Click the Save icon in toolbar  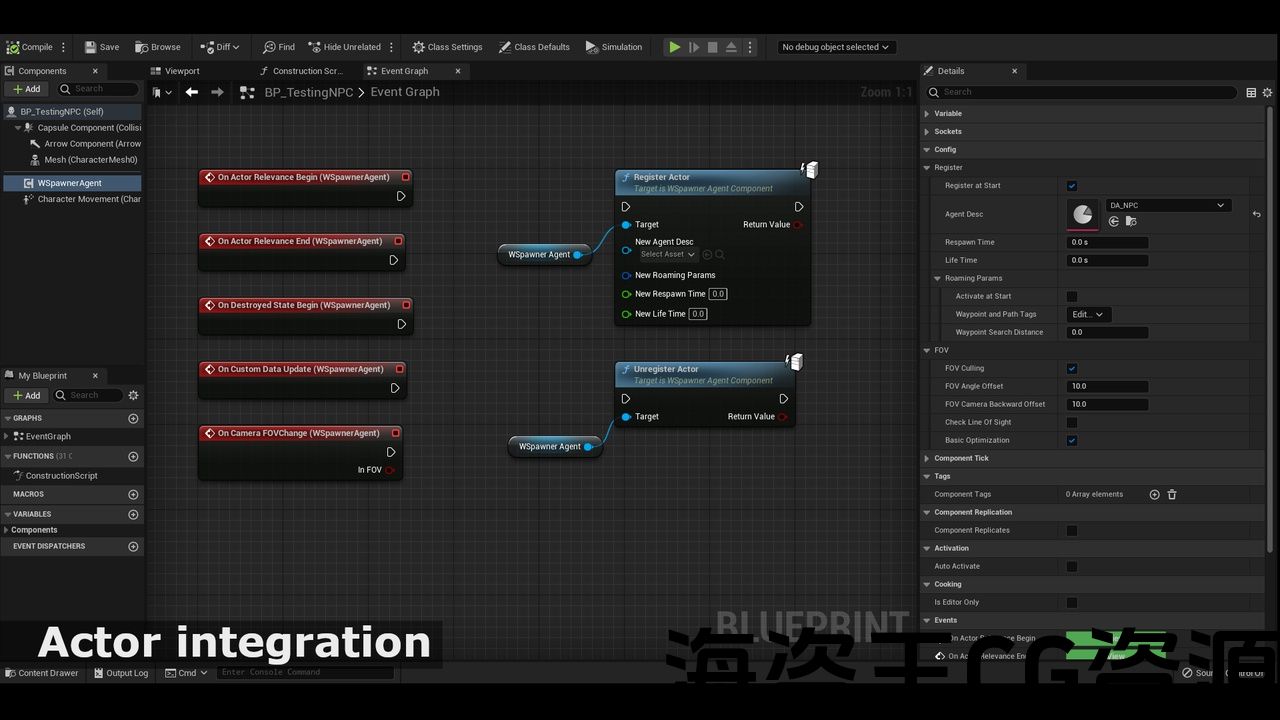point(91,47)
